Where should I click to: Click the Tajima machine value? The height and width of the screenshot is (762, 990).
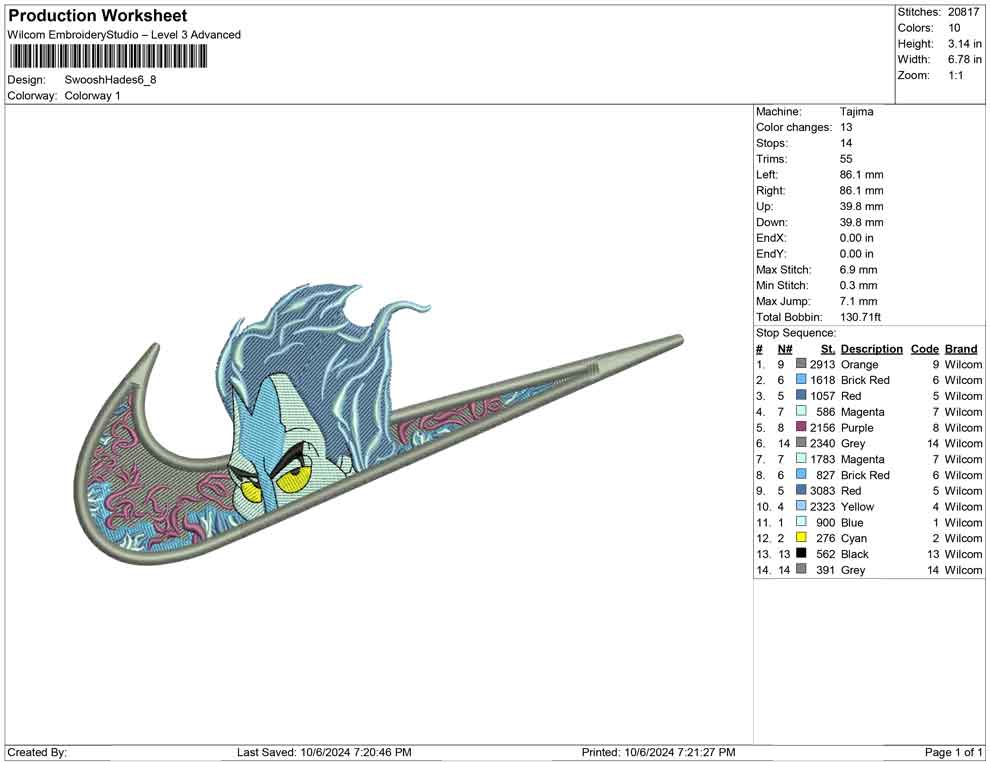coord(856,112)
